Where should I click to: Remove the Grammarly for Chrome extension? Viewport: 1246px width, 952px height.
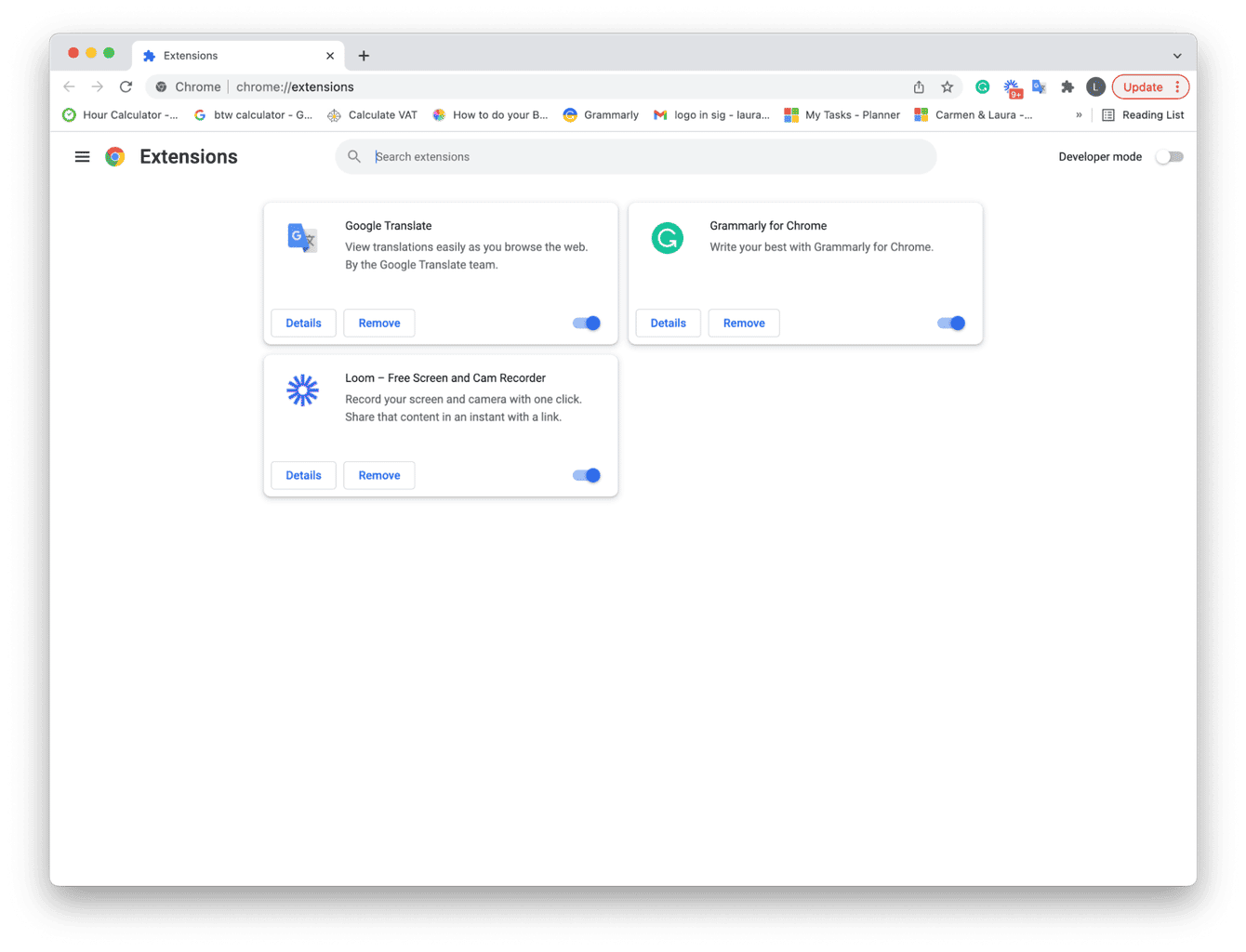tap(743, 323)
